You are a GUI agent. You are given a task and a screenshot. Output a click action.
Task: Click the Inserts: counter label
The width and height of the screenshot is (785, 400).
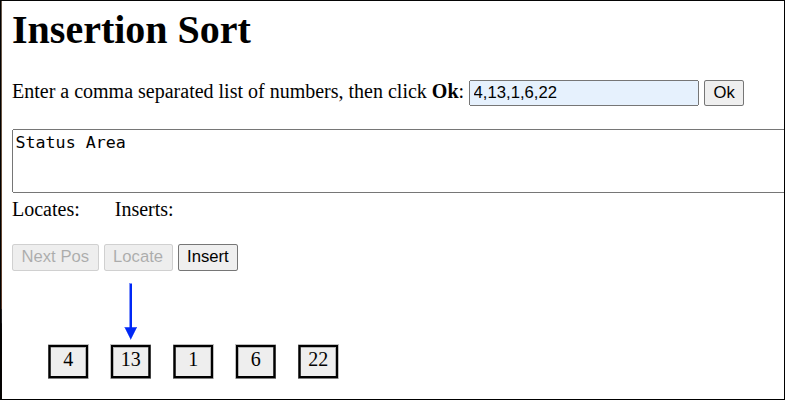coord(144,210)
